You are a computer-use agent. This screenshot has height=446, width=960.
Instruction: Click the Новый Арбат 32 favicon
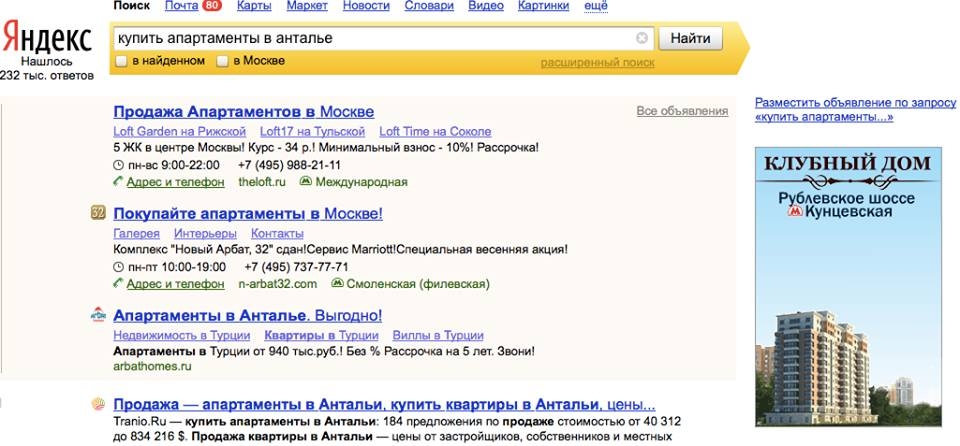98,213
